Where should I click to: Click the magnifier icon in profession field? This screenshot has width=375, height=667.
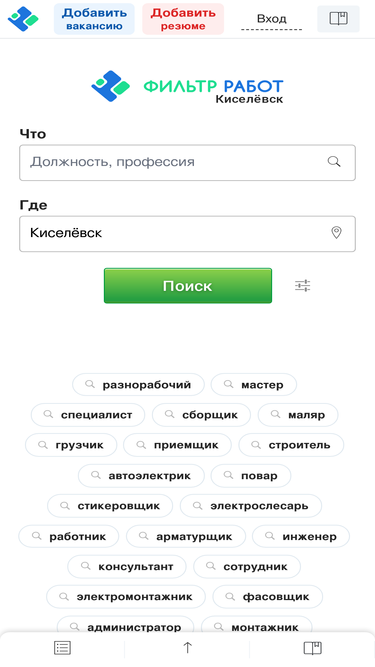(x=334, y=162)
